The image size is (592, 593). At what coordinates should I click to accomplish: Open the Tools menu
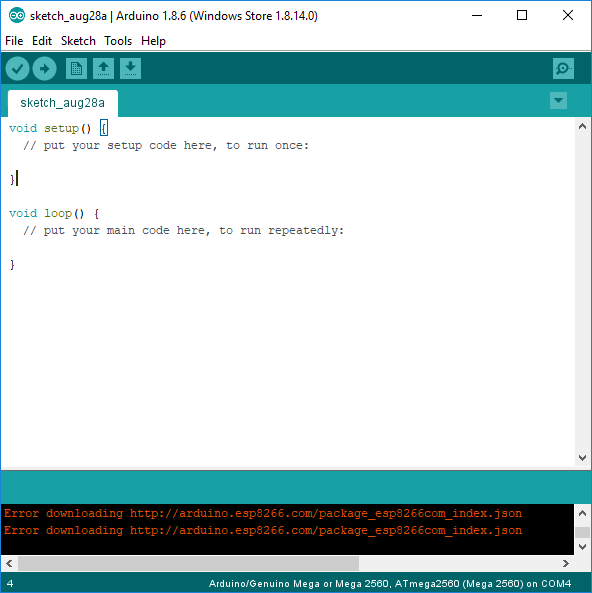click(118, 41)
